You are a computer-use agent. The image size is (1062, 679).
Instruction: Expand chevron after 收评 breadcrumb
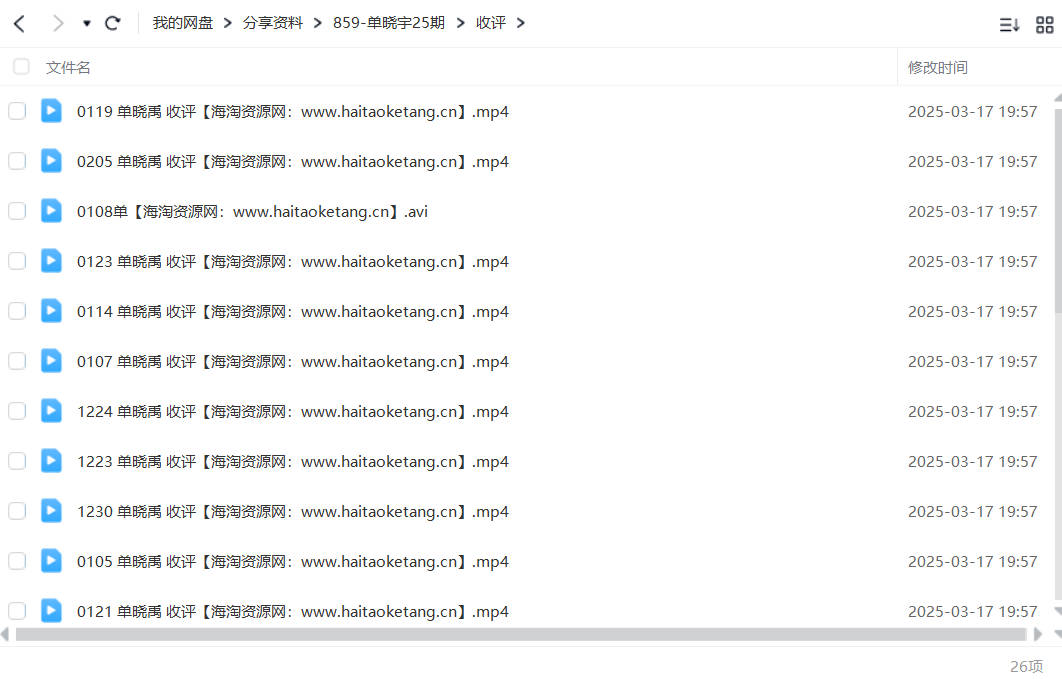pyautogui.click(x=520, y=23)
